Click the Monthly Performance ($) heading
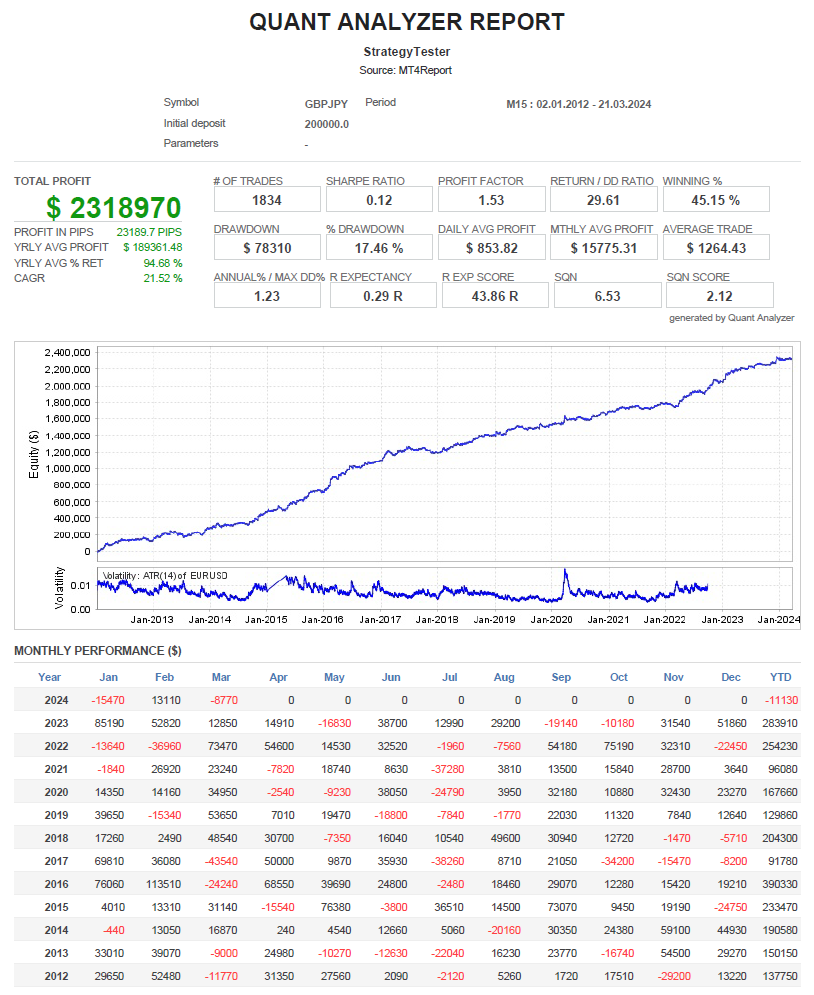This screenshot has width=814, height=995. pos(97,651)
